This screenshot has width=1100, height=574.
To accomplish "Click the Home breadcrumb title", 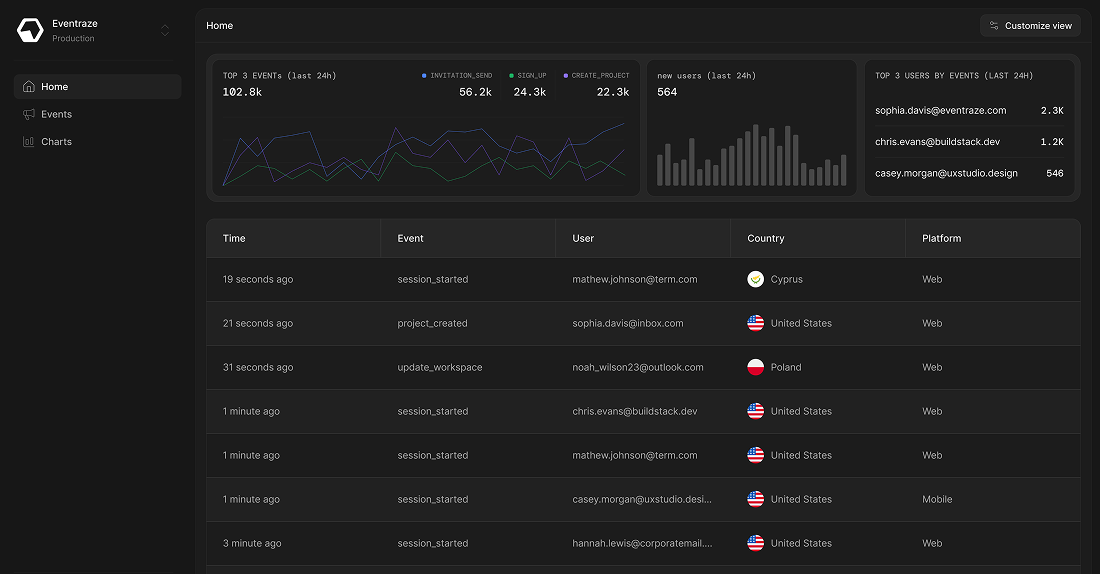I will click(x=220, y=25).
